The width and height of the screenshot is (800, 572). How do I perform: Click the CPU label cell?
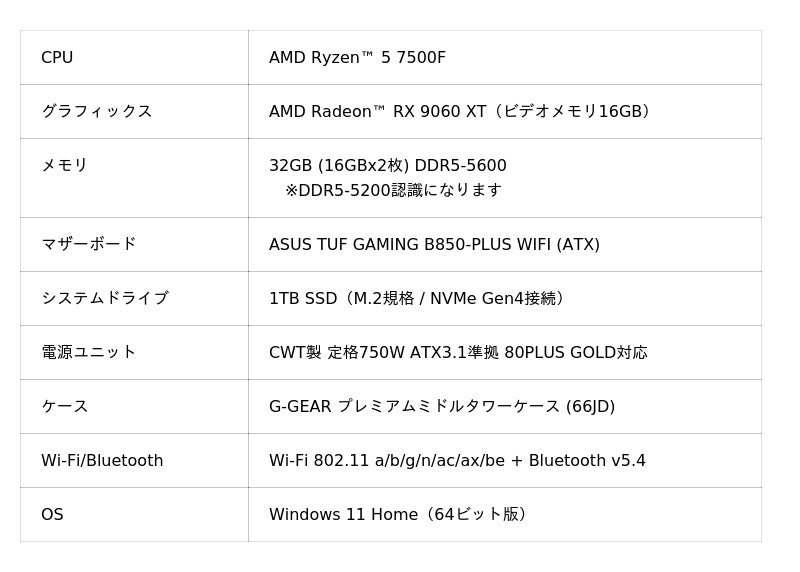coord(57,58)
